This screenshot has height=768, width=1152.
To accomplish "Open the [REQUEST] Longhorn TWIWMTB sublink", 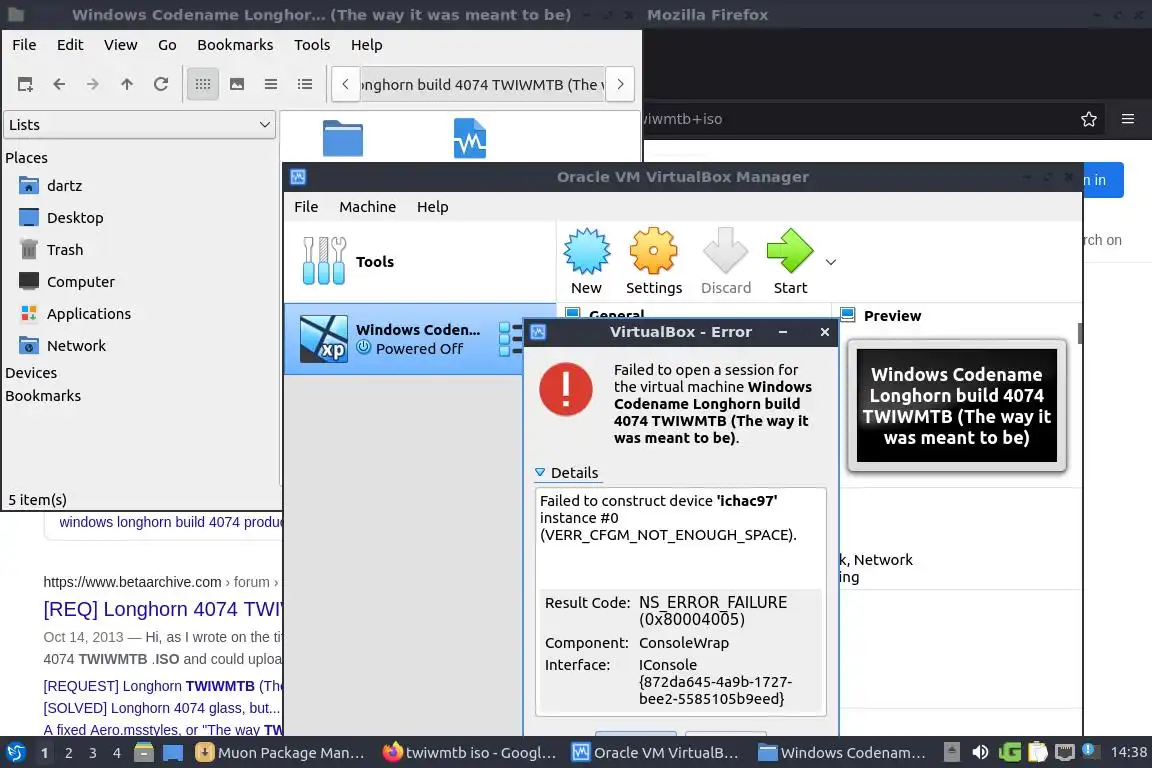I will coord(163,686).
